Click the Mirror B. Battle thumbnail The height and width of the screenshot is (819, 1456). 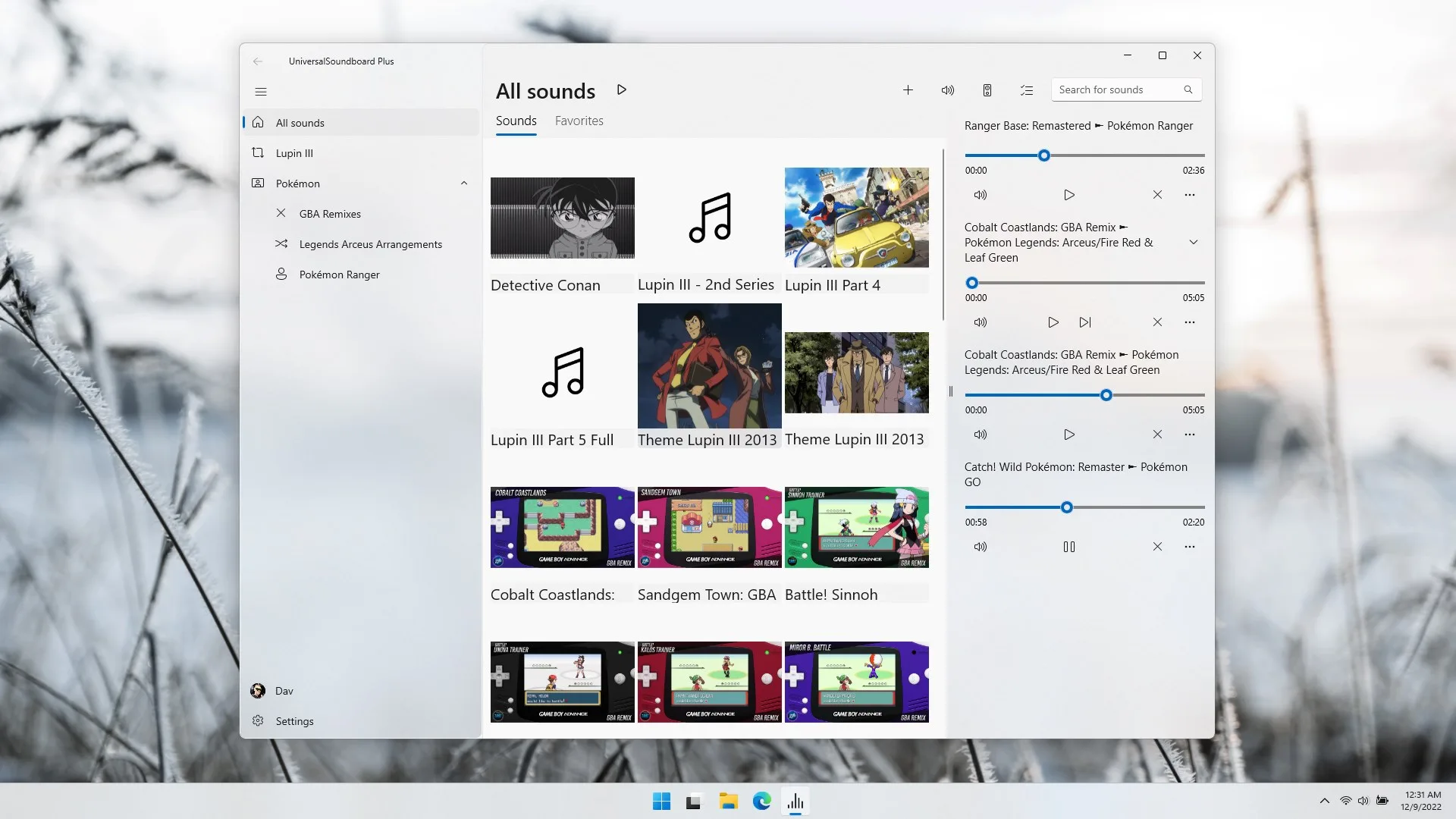pyautogui.click(x=856, y=682)
